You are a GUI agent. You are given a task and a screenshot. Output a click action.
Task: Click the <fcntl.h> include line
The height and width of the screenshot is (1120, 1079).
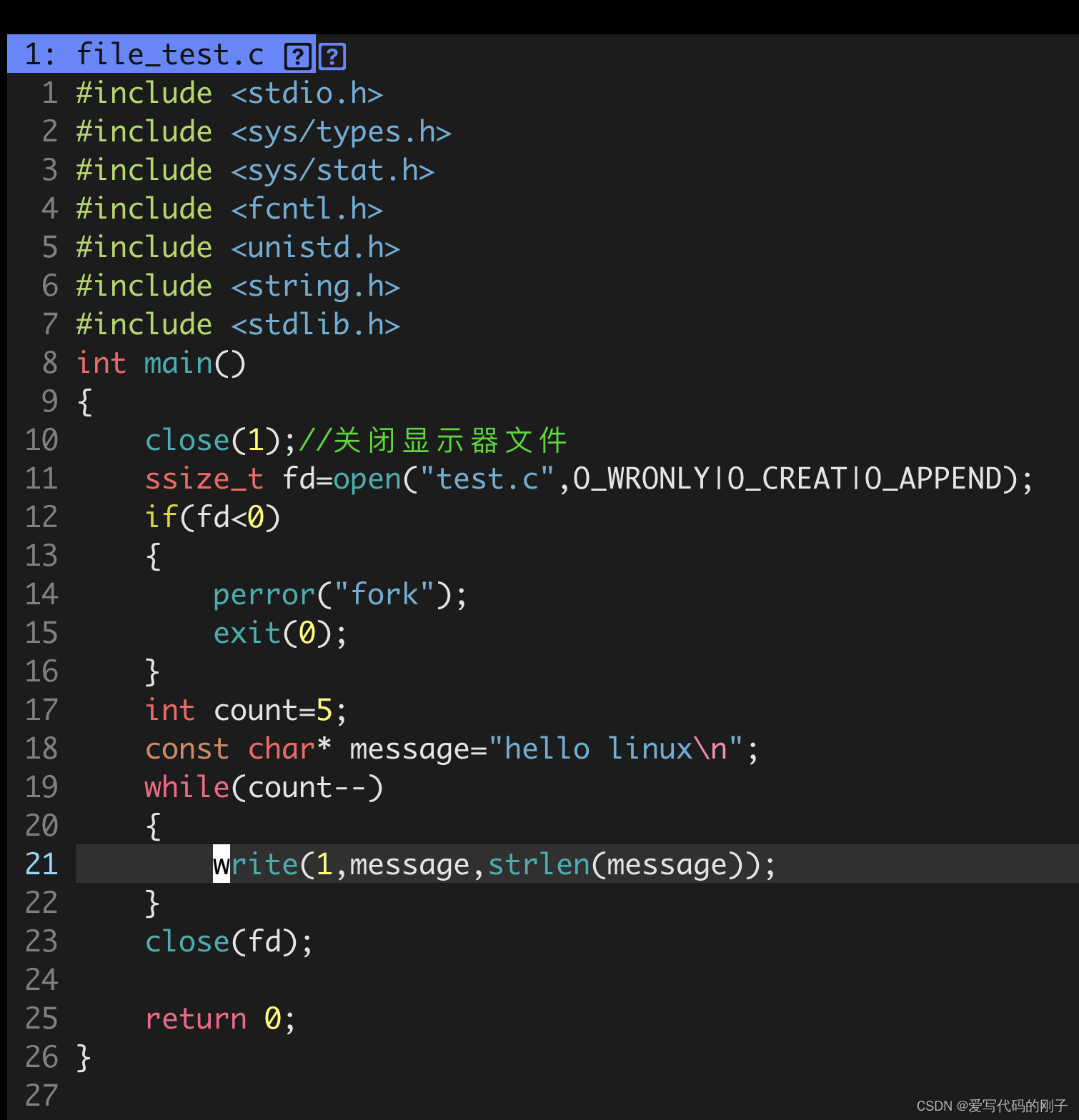click(229, 209)
